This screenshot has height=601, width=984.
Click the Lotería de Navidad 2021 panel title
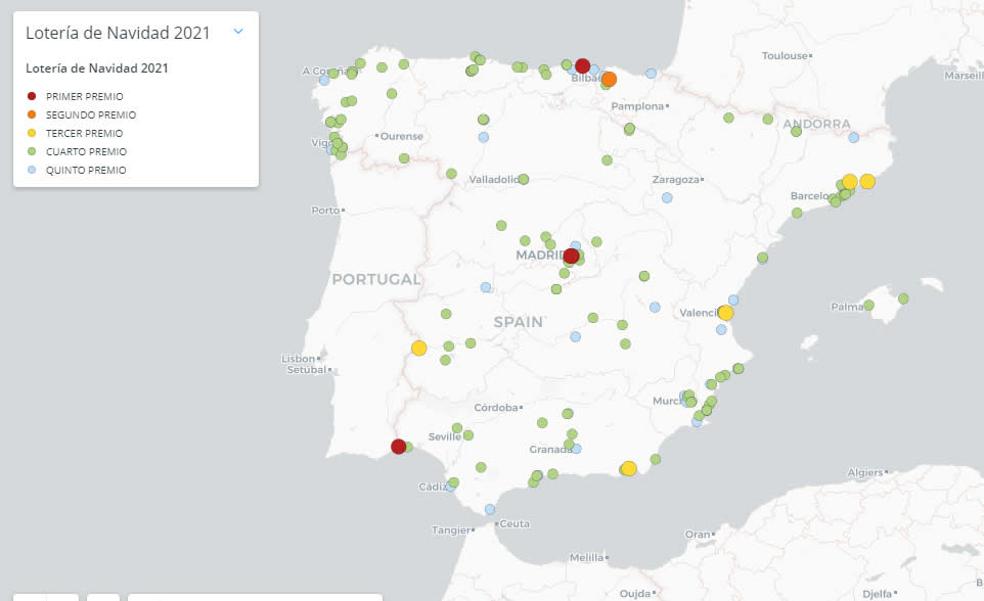(118, 33)
